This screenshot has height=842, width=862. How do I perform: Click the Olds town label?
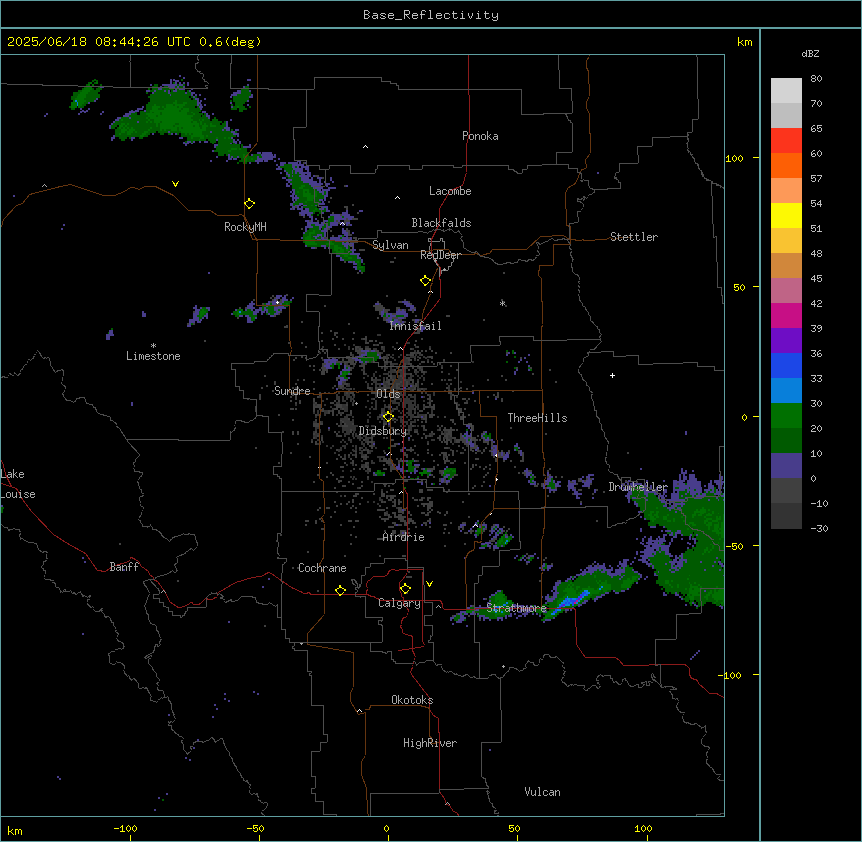tap(388, 394)
